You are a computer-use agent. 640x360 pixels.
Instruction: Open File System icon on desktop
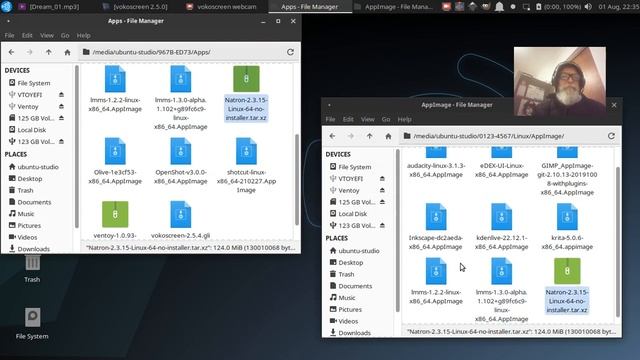click(x=32, y=324)
